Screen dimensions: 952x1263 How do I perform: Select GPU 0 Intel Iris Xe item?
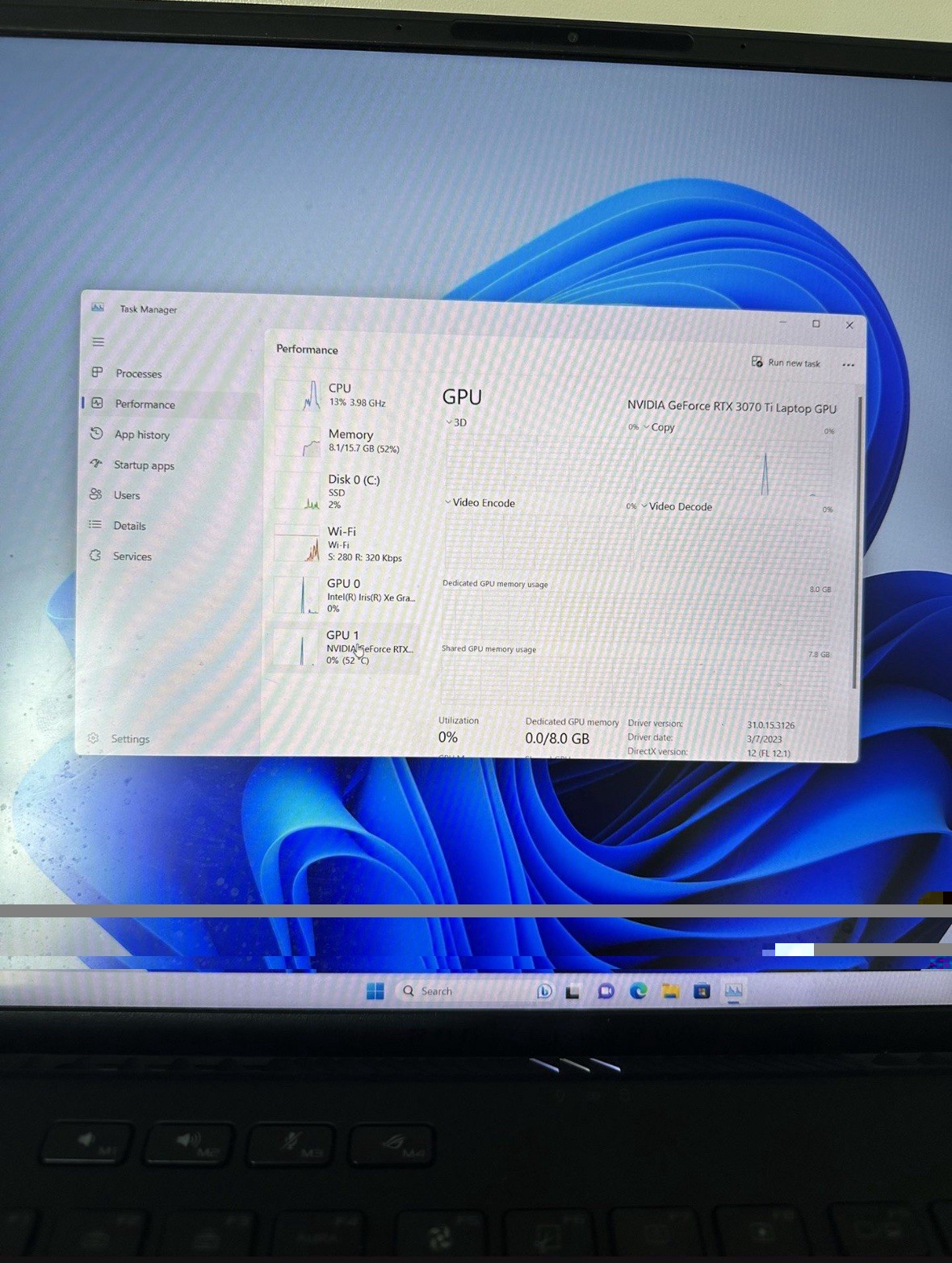point(346,595)
